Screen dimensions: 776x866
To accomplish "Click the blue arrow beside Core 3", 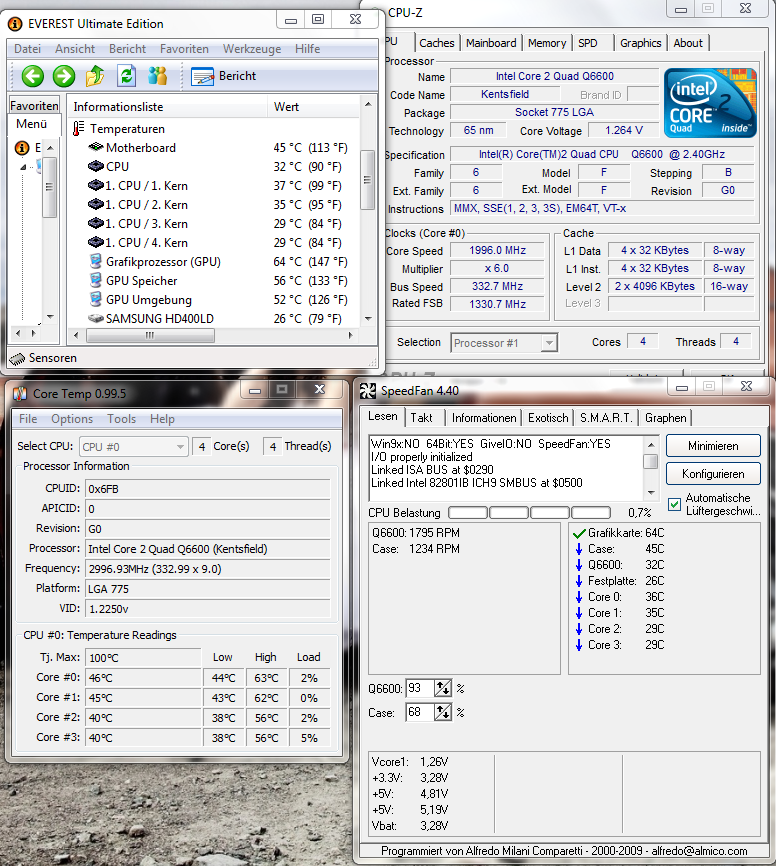I will pos(579,646).
